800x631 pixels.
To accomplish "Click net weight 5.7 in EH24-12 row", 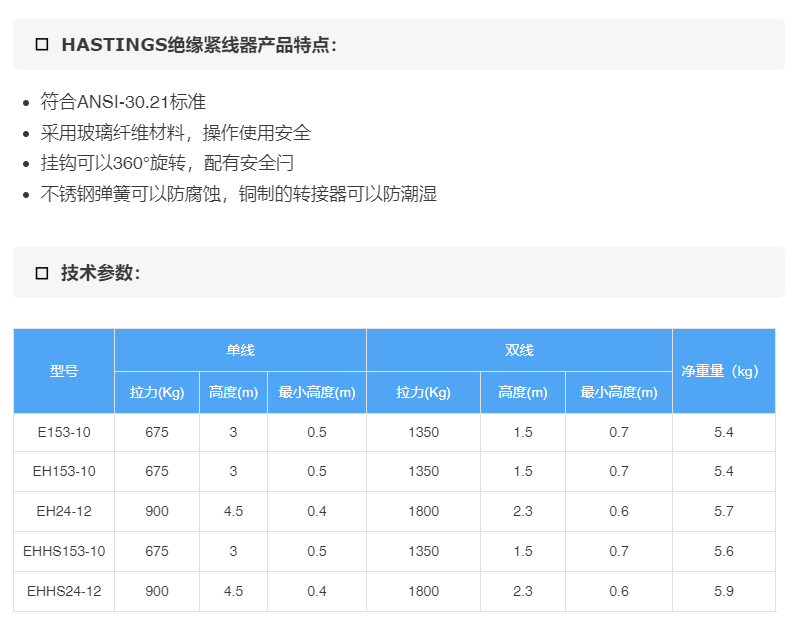I will 723,511.
